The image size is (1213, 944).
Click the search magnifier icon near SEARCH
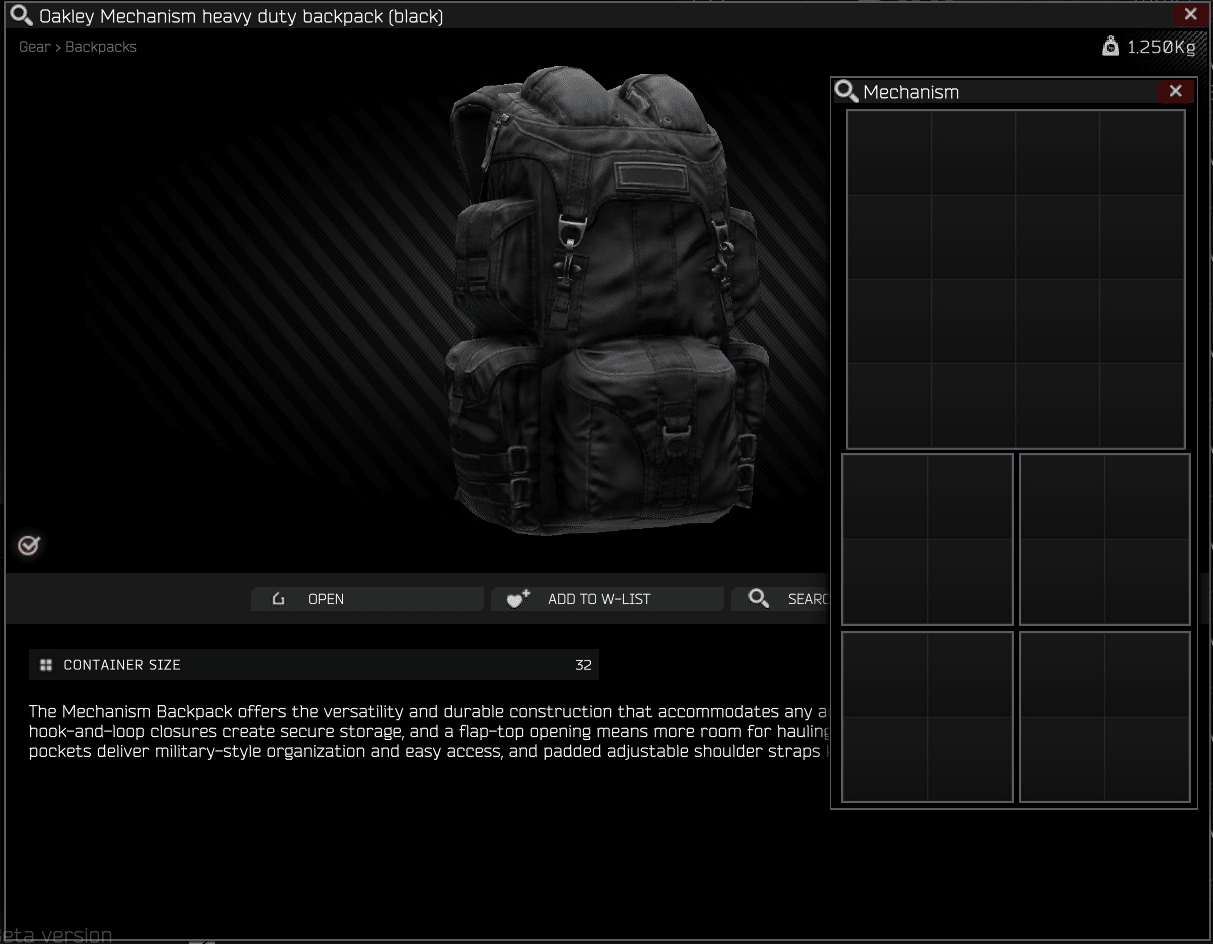[759, 599]
